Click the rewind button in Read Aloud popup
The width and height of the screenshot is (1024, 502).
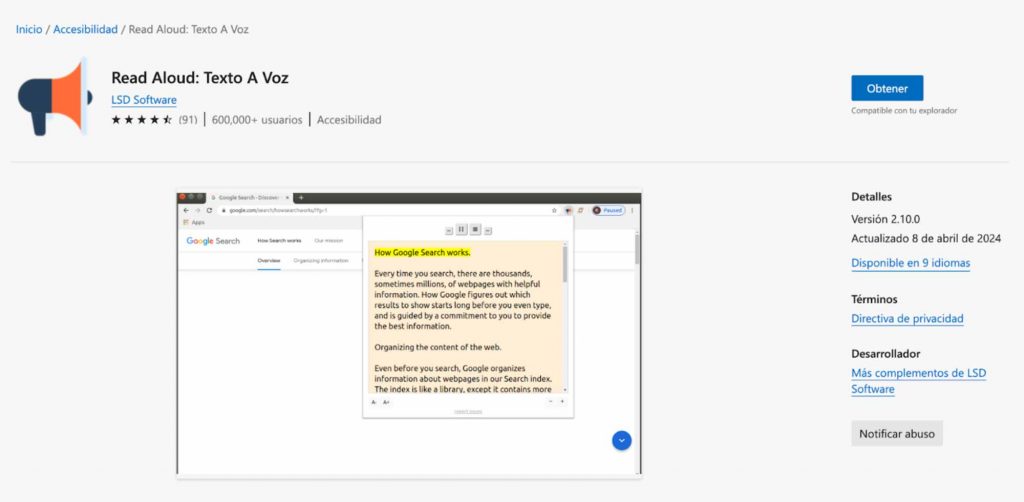pos(449,230)
